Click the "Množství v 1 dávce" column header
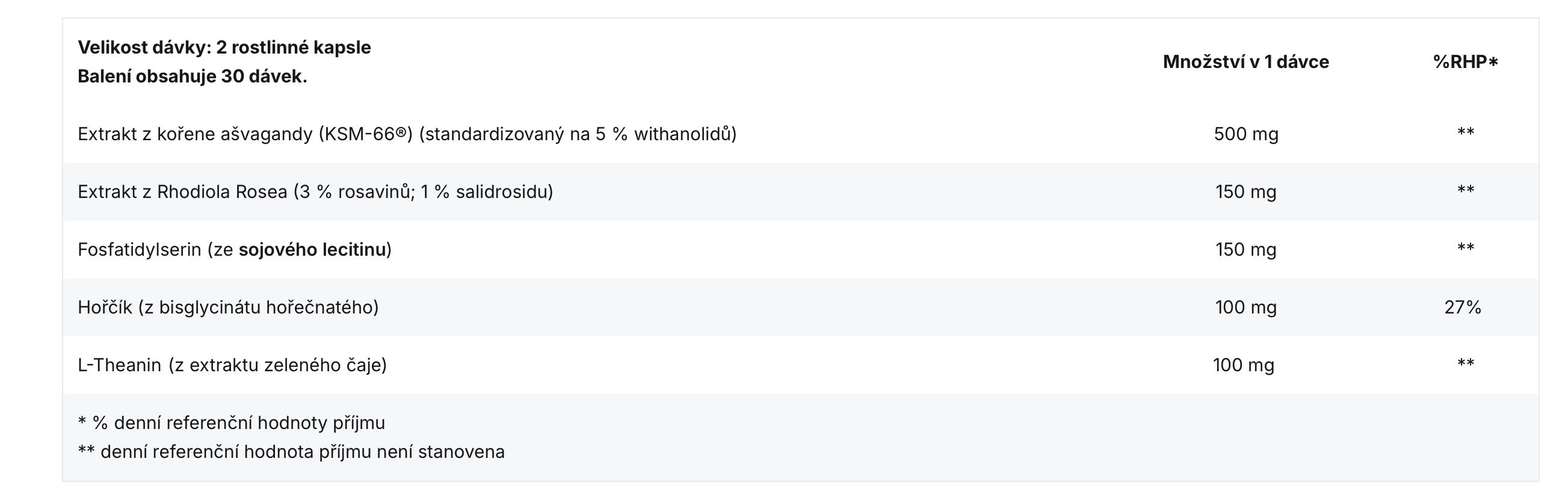Image resolution: width=1568 pixels, height=497 pixels. [x=1245, y=62]
